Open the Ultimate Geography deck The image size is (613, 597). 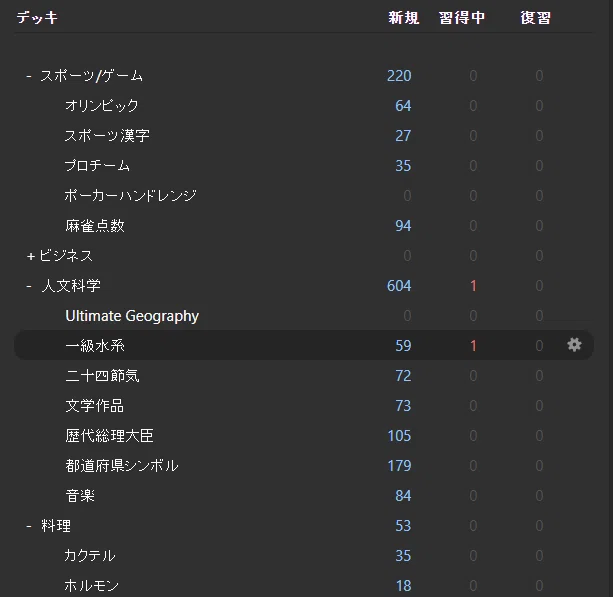(132, 316)
